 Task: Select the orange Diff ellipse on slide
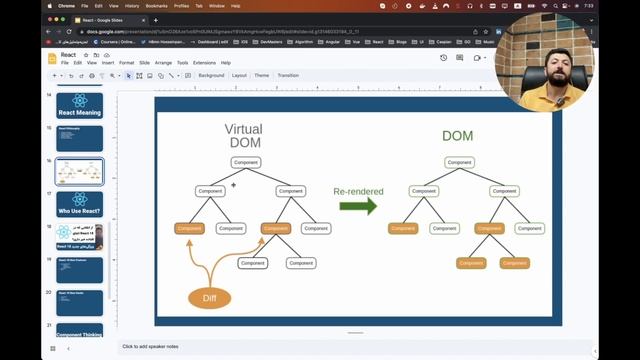click(209, 298)
